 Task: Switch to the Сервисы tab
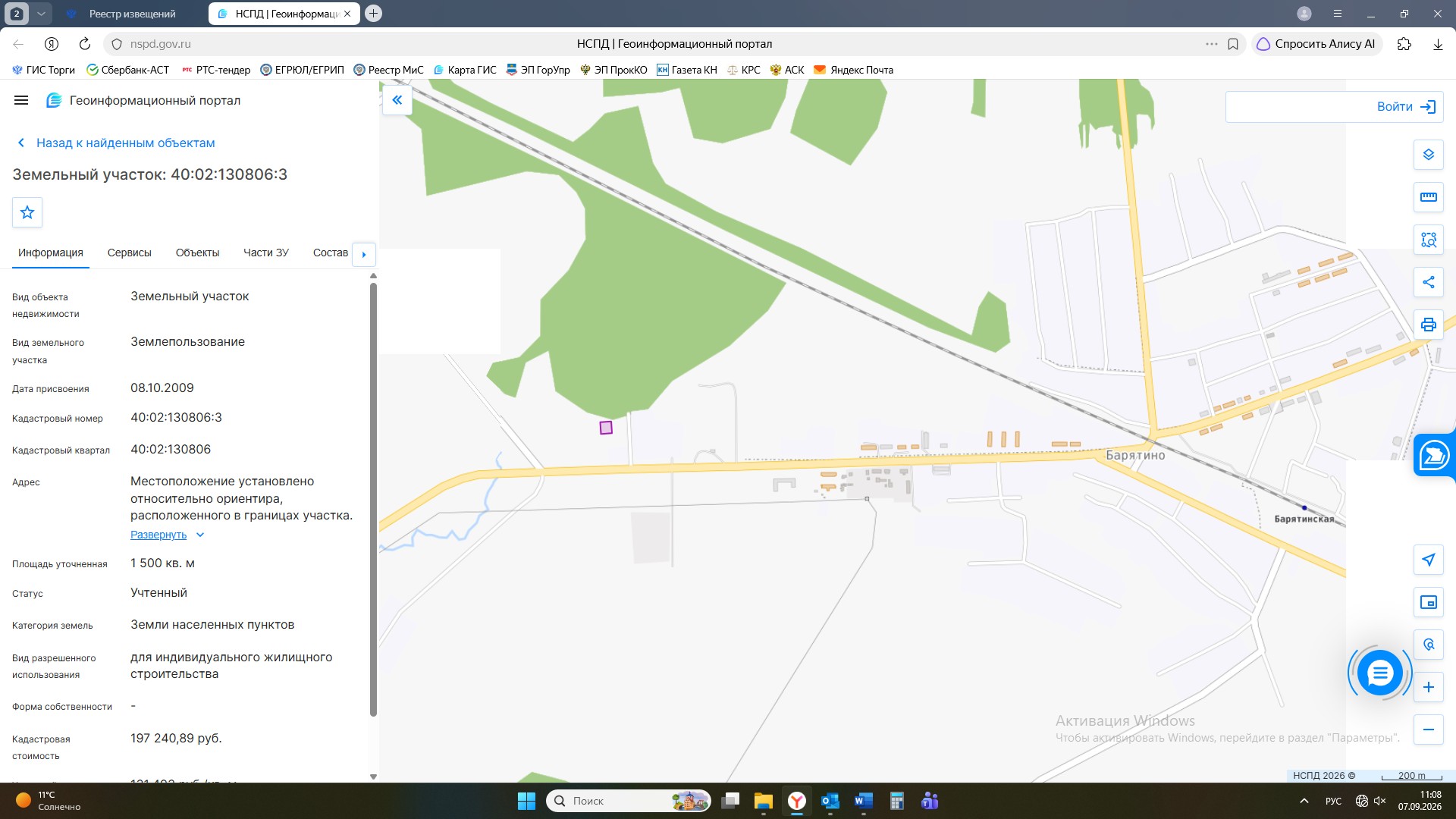(130, 253)
